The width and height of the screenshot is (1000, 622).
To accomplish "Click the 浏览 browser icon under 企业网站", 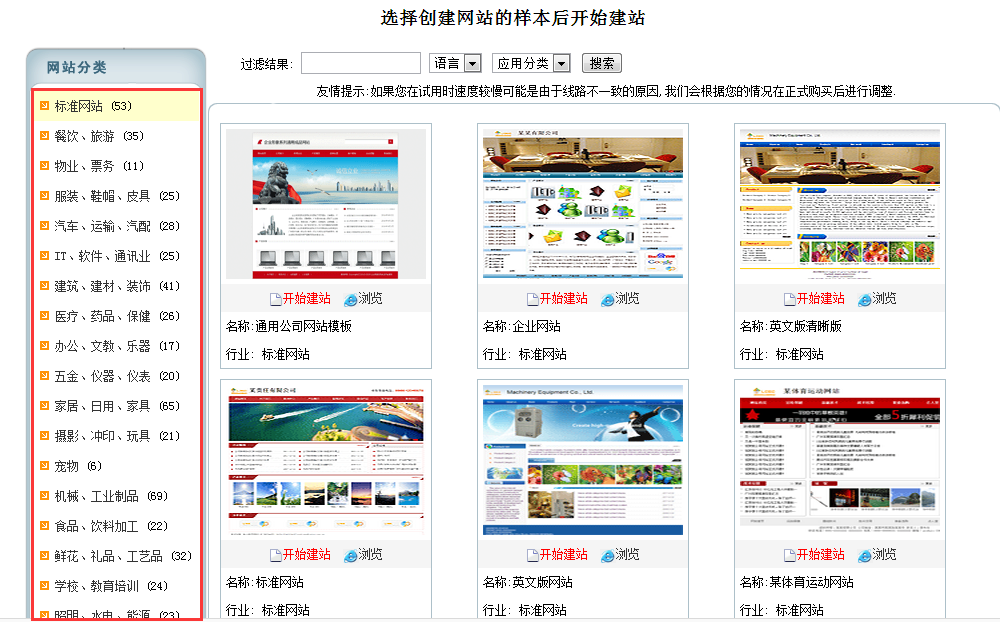I will pos(607,299).
